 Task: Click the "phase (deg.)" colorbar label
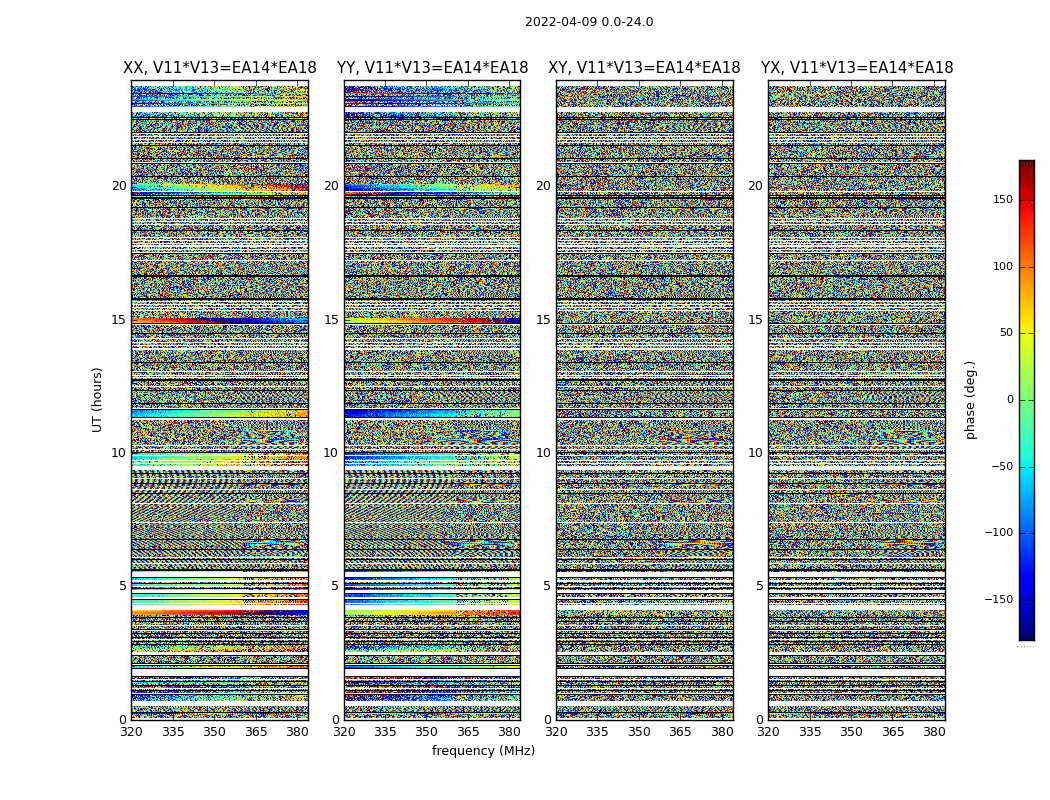[970, 400]
